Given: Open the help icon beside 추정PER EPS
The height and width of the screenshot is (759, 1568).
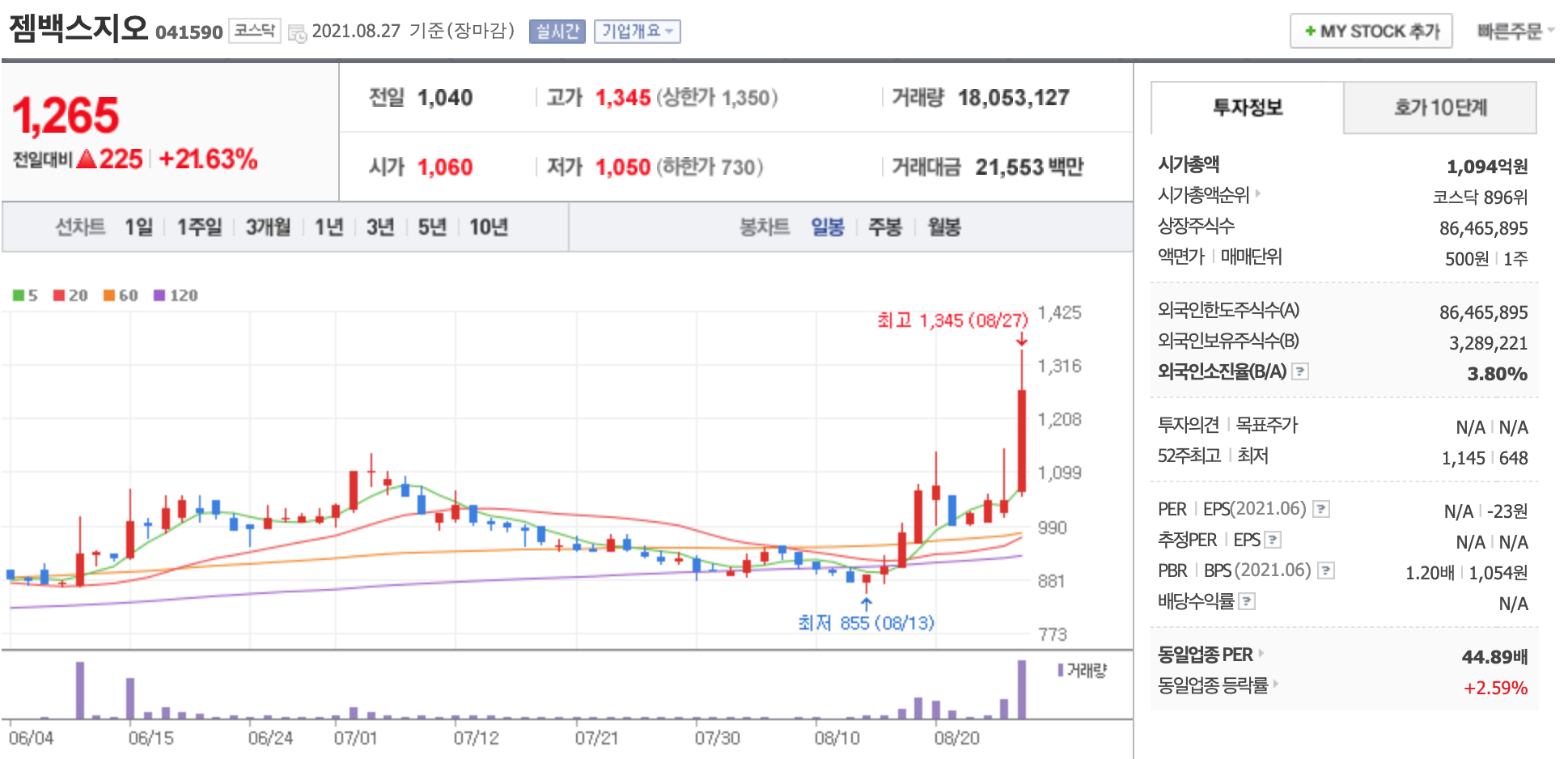Looking at the screenshot, I should tap(1273, 540).
